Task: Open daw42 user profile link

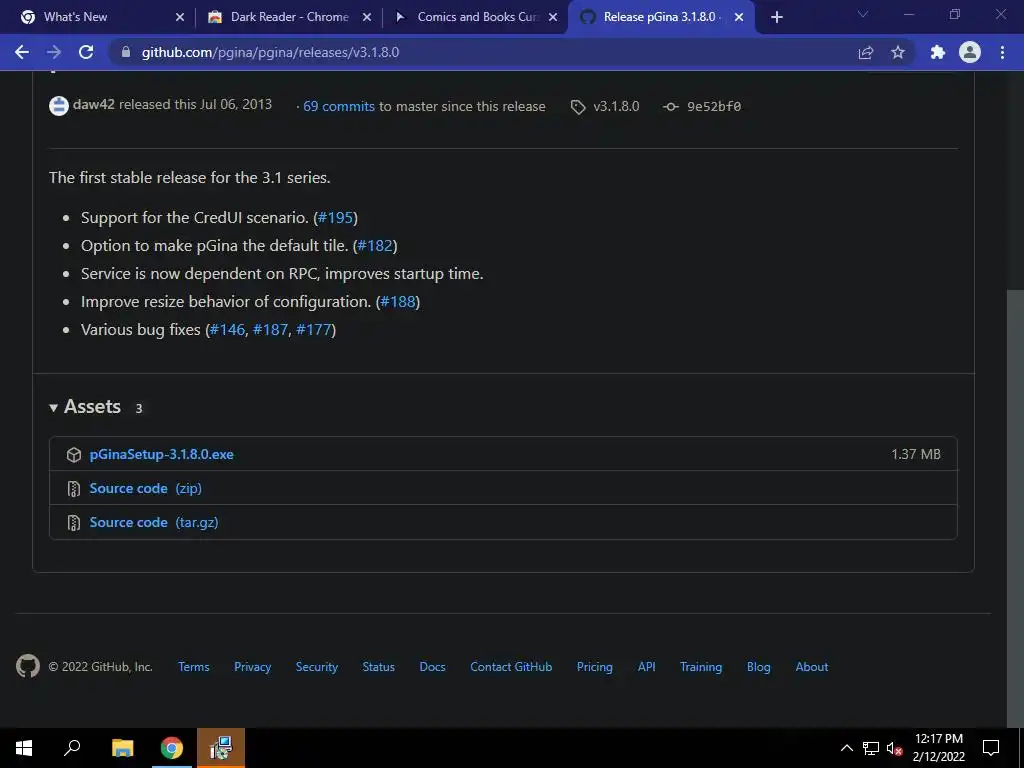Action: (x=93, y=104)
